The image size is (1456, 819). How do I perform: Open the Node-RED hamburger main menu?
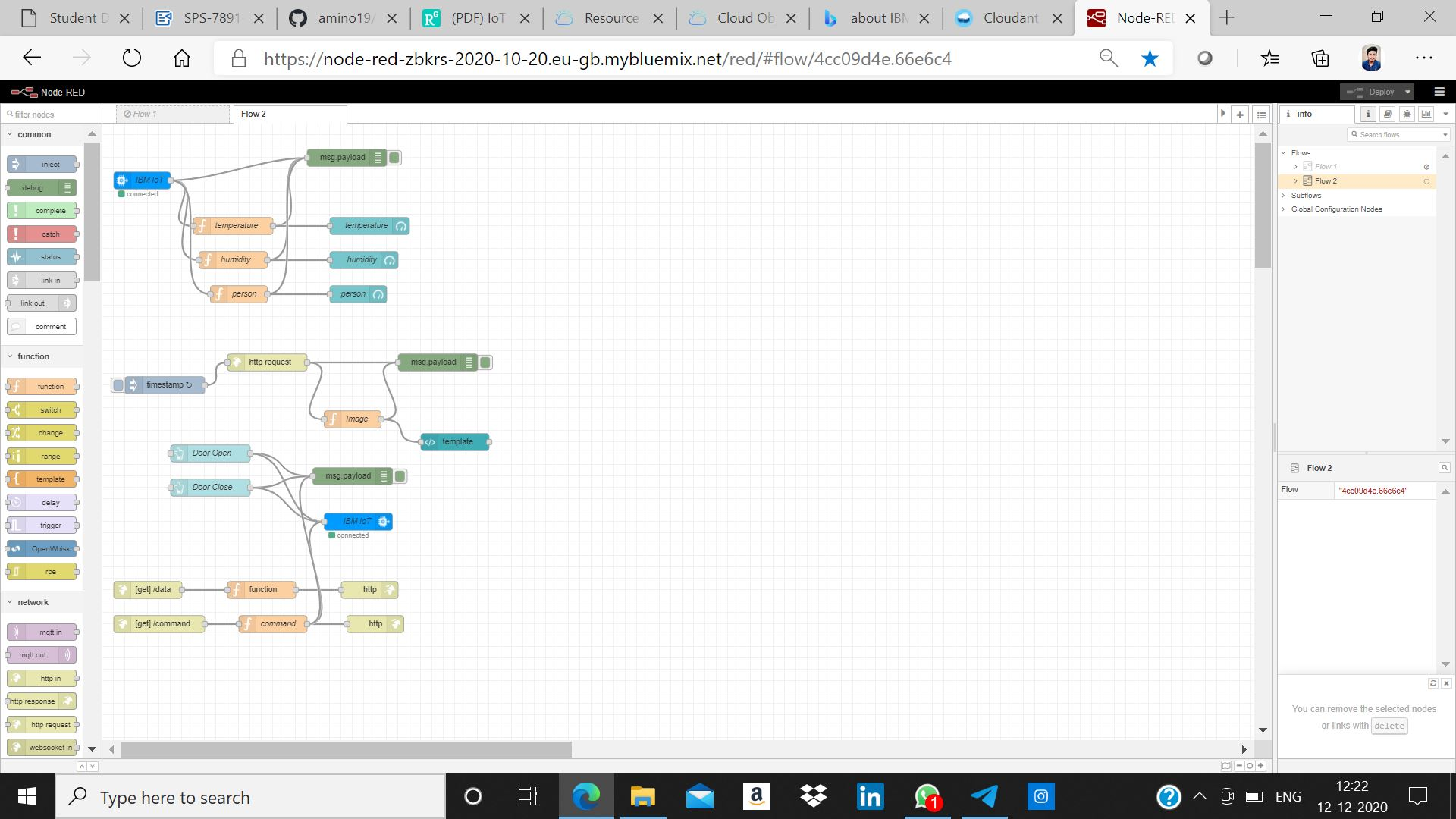1439,92
